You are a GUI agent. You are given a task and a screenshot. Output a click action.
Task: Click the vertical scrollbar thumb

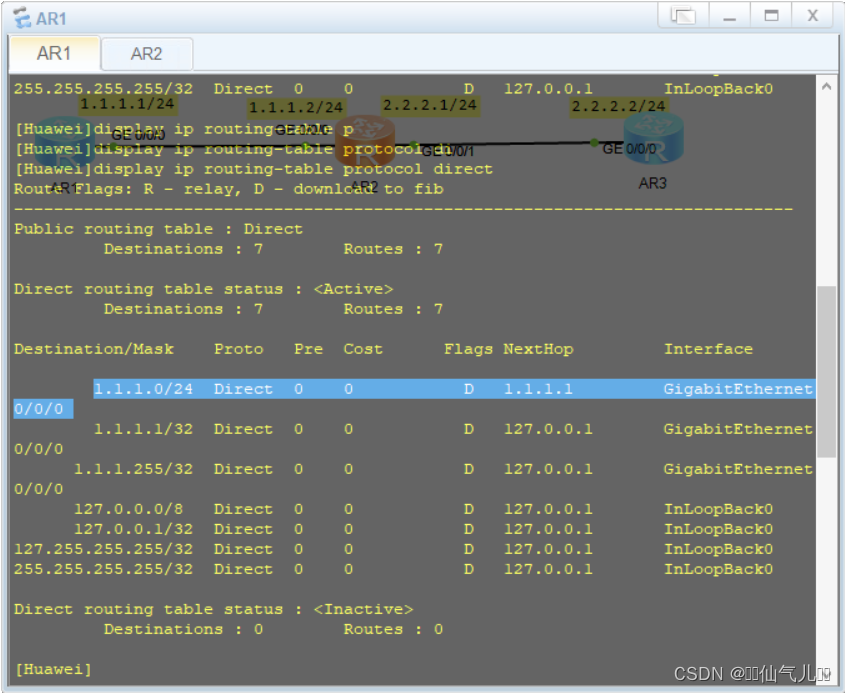click(826, 372)
